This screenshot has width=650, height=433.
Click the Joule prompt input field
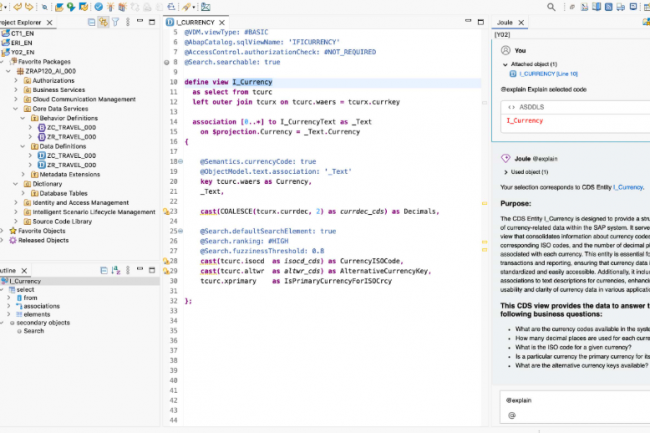point(576,408)
